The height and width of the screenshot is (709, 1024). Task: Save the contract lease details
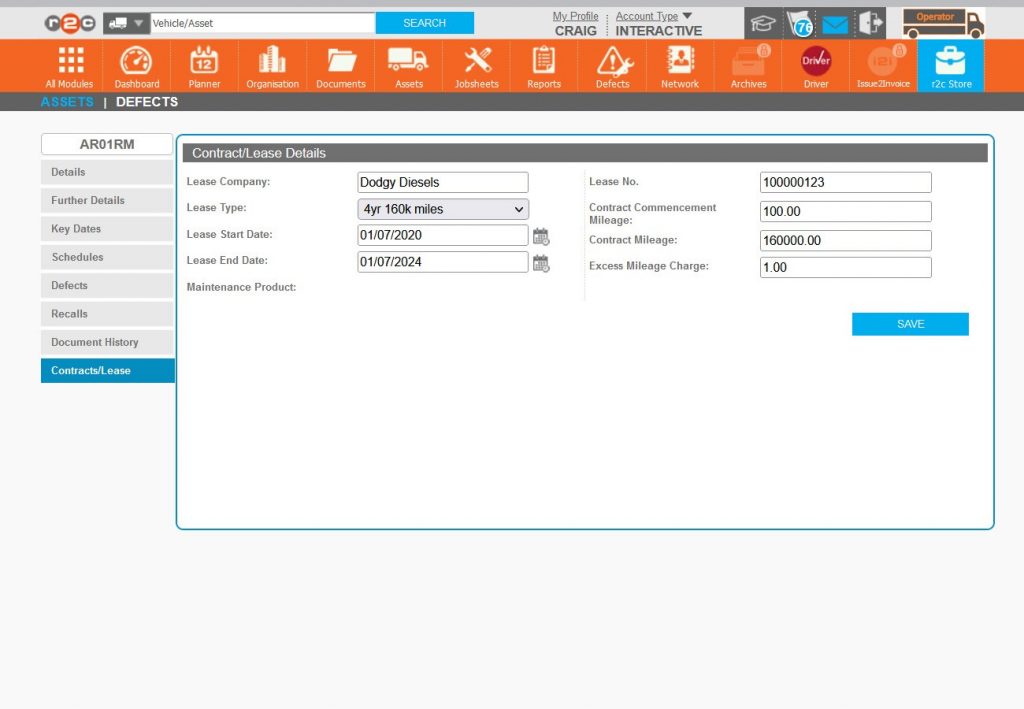point(909,323)
